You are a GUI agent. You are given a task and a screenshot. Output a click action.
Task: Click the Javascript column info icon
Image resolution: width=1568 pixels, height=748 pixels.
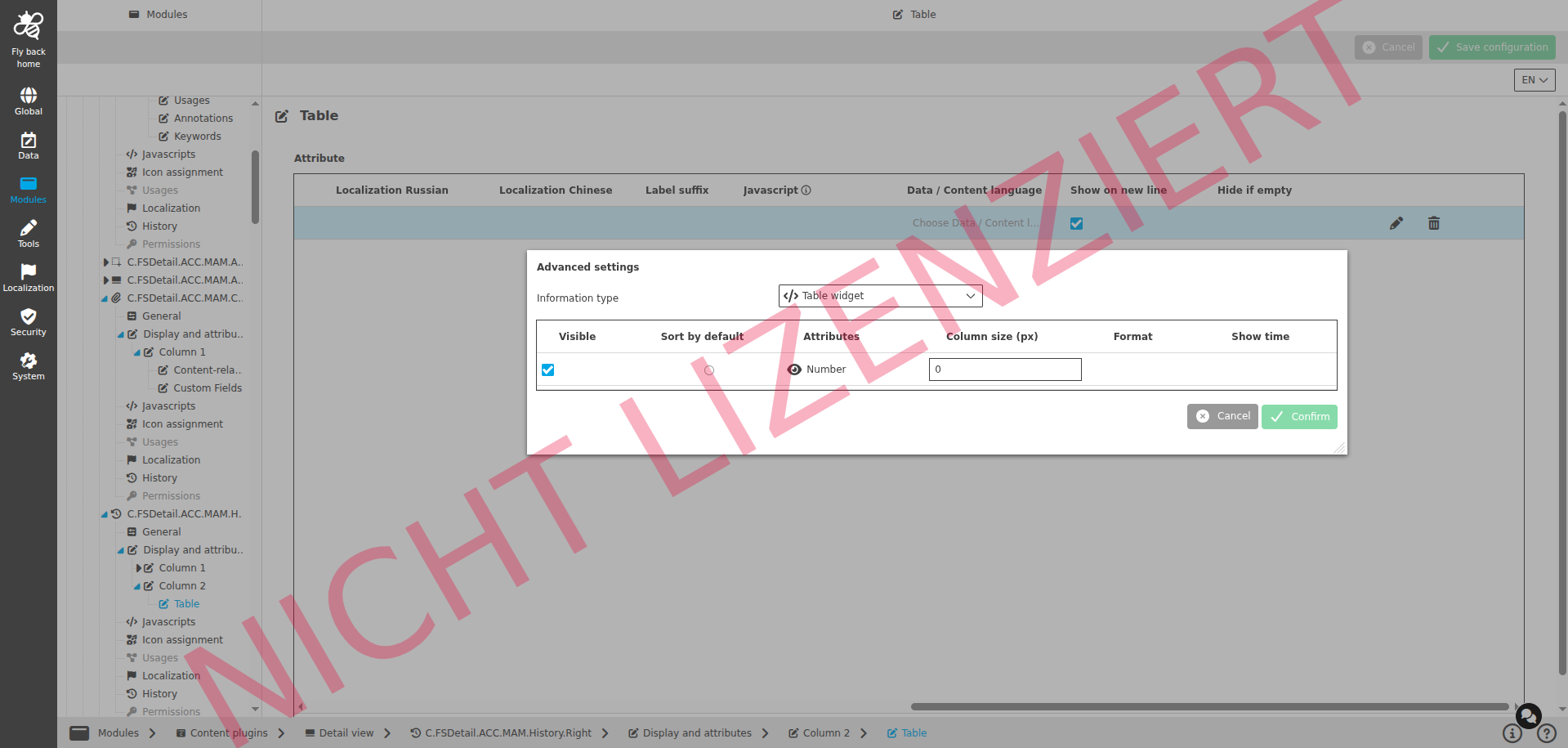click(x=806, y=190)
